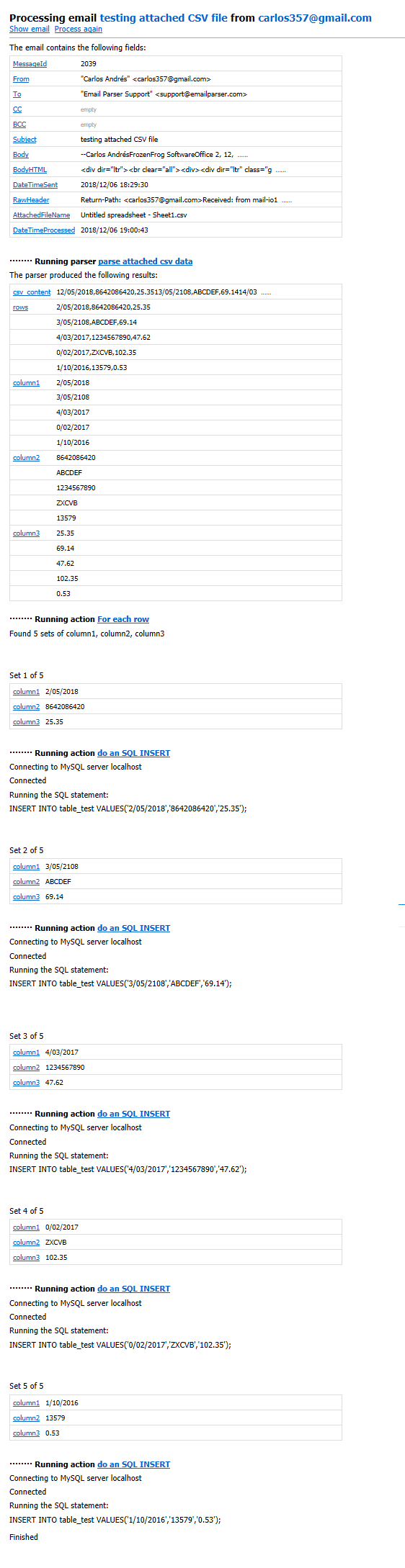
Task: Click the csv_content result field link
Action: (32, 292)
